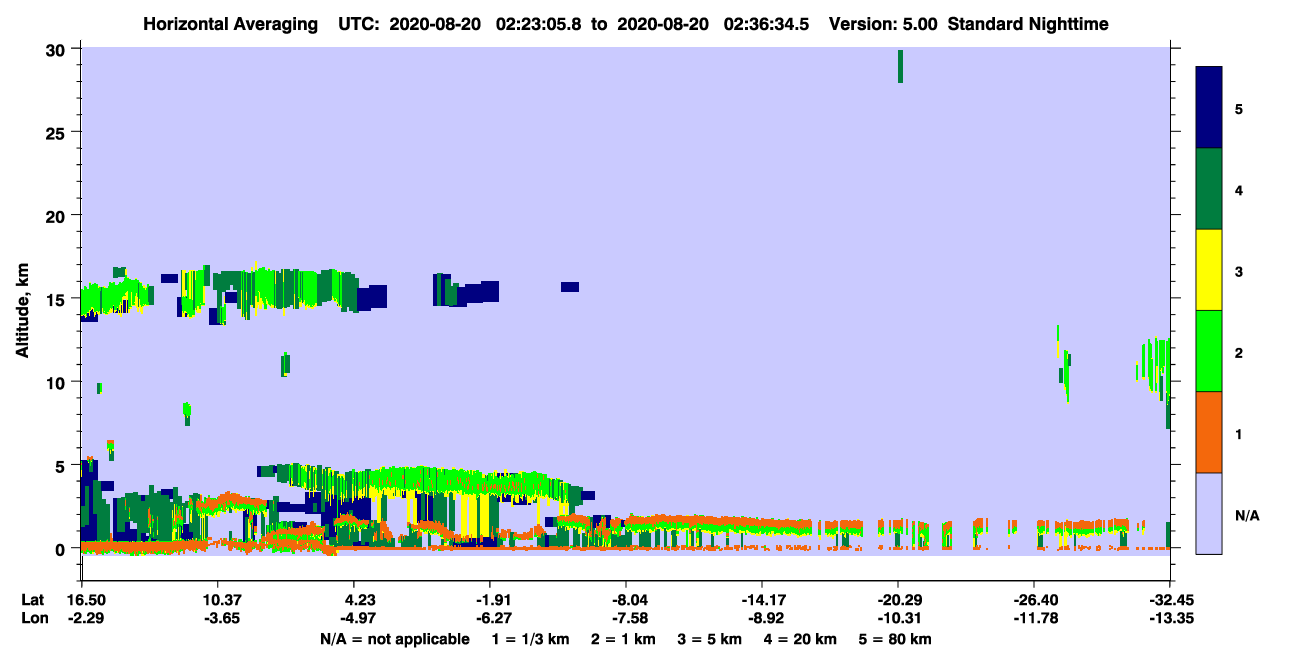The height and width of the screenshot is (667, 1300).
Task: Click longitude value '-2.29'
Action: pos(86,619)
